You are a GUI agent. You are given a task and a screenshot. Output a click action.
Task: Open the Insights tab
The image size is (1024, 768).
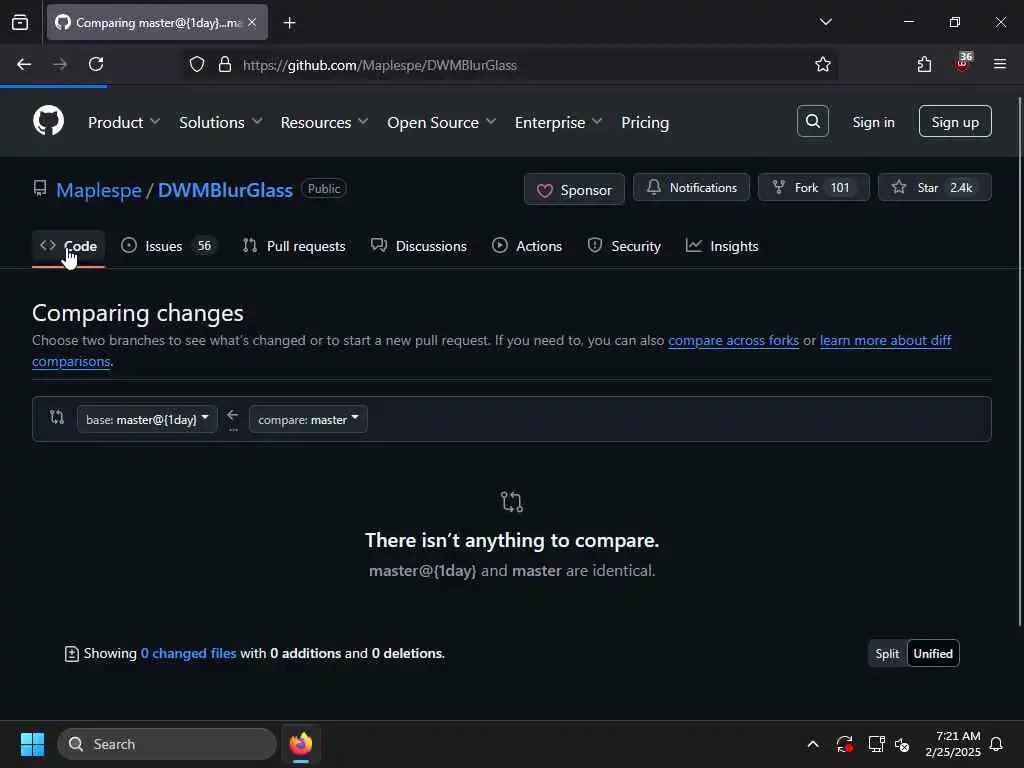tap(722, 246)
